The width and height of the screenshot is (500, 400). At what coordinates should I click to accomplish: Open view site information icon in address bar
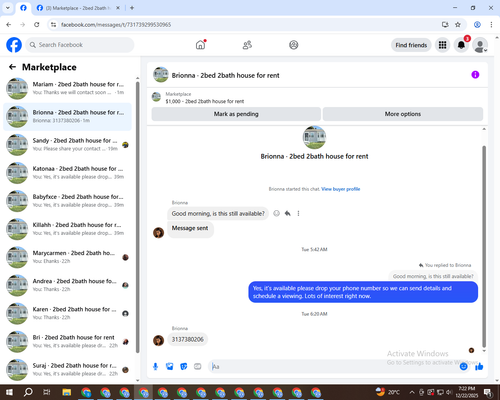[53, 24]
